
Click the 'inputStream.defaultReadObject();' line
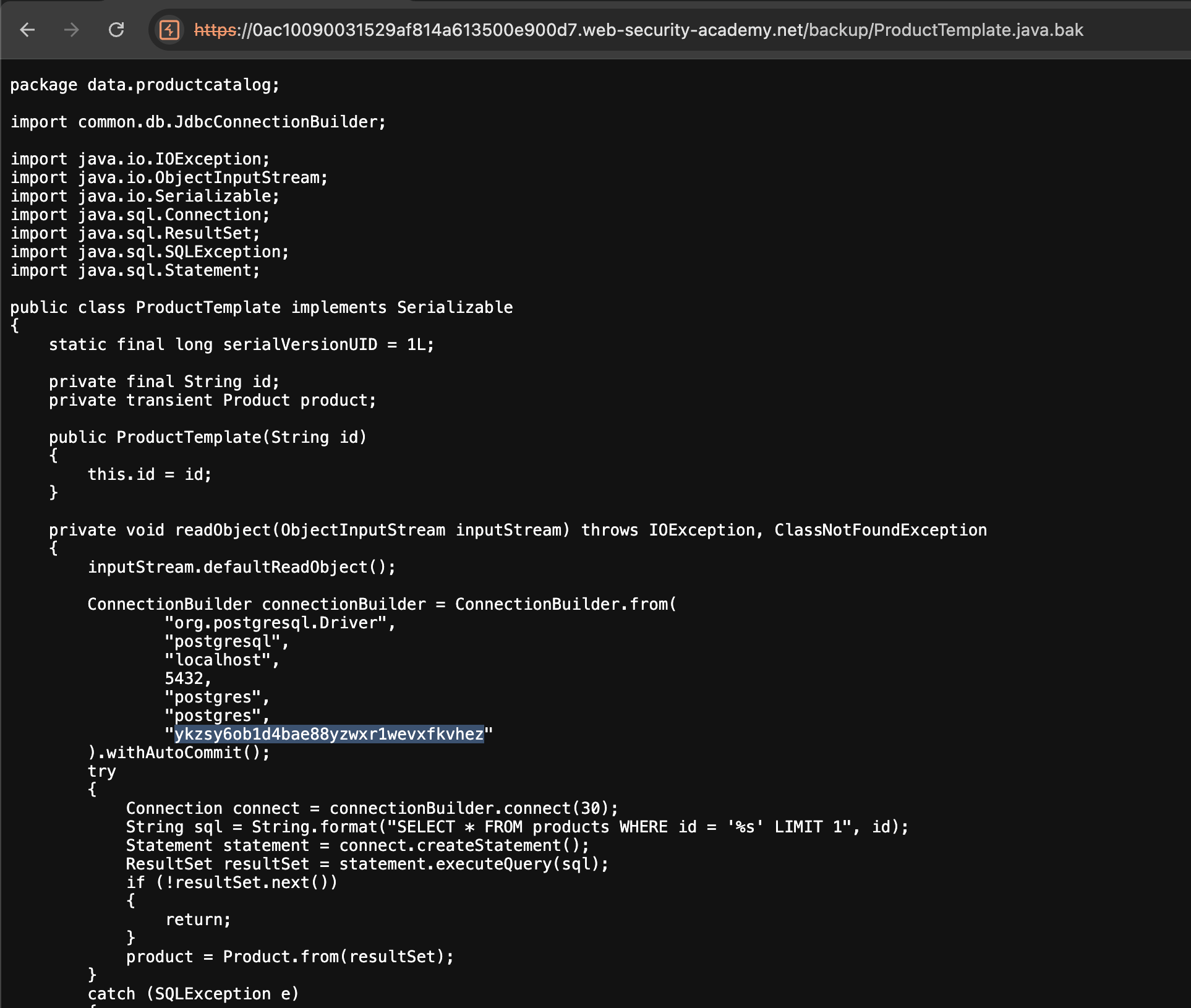(242, 567)
